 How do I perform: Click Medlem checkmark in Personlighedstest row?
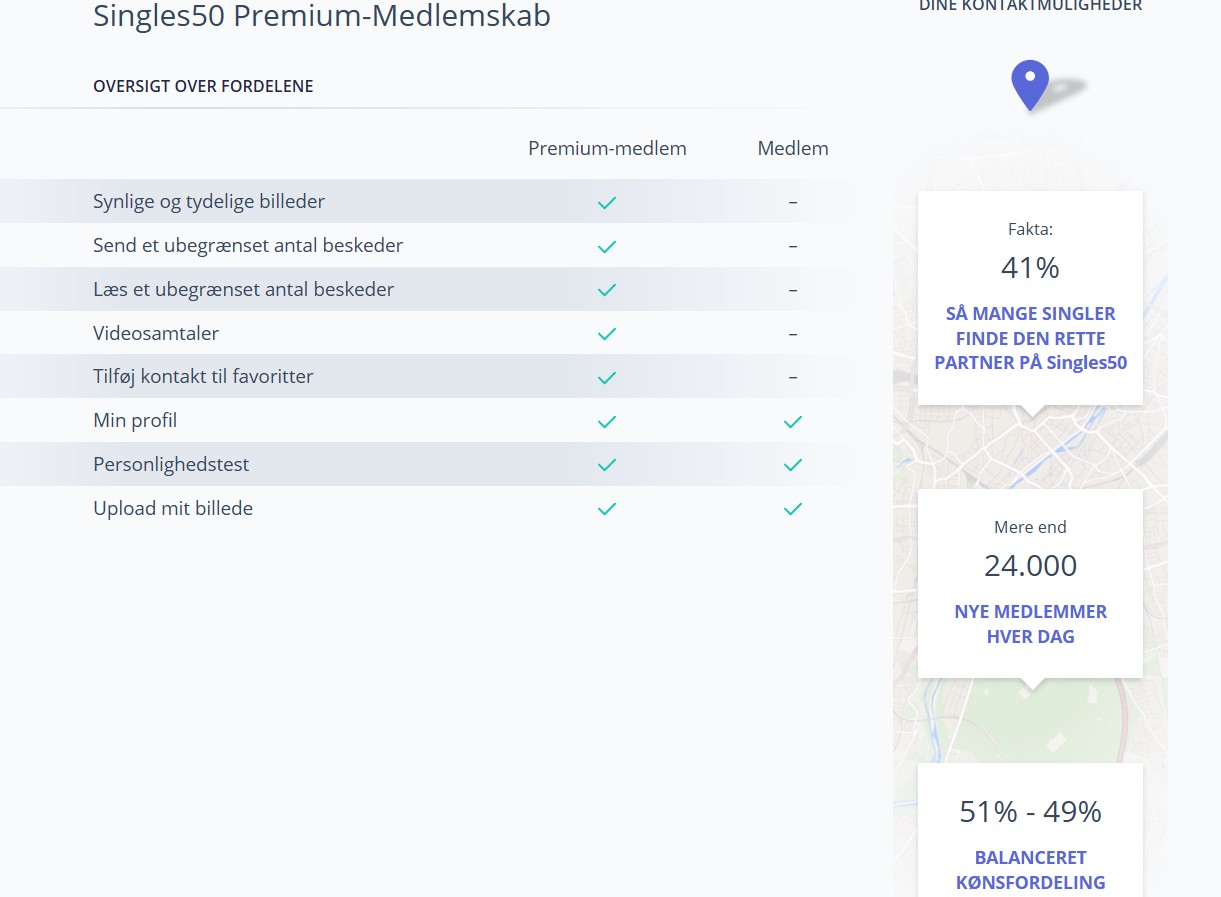click(793, 465)
